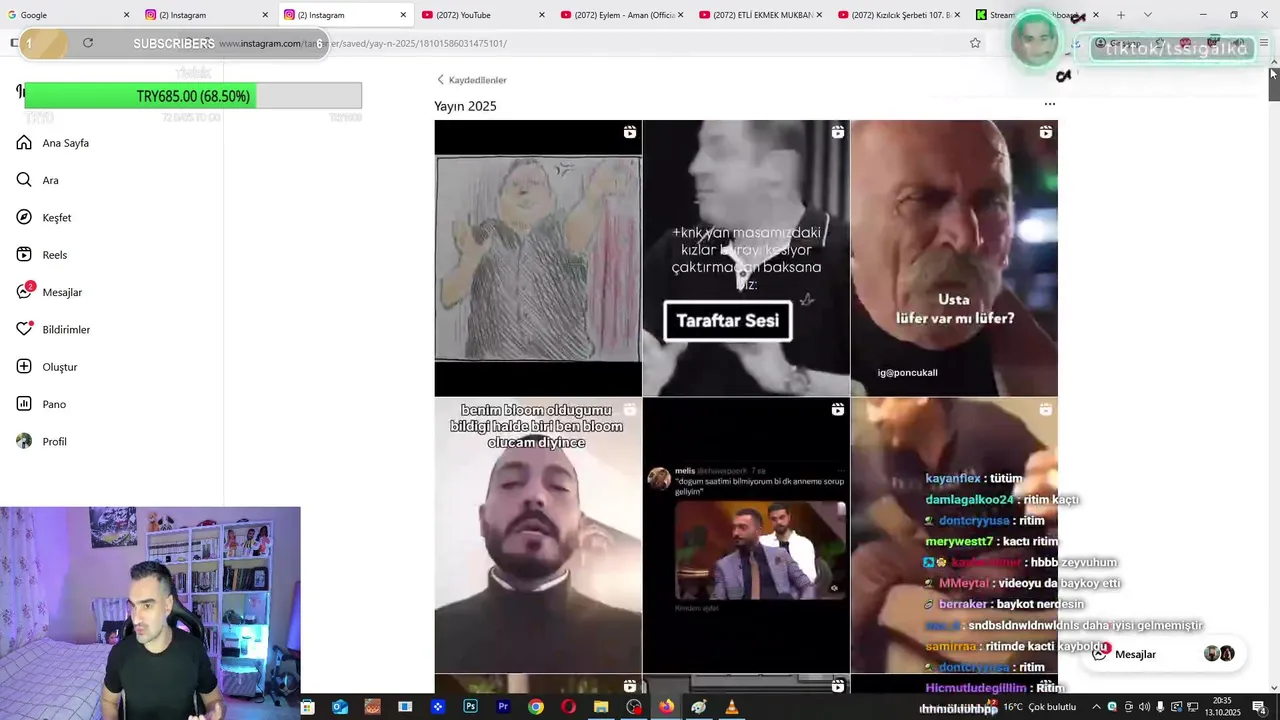Open Taraftar Sesi reel thumbnail

click(746, 258)
